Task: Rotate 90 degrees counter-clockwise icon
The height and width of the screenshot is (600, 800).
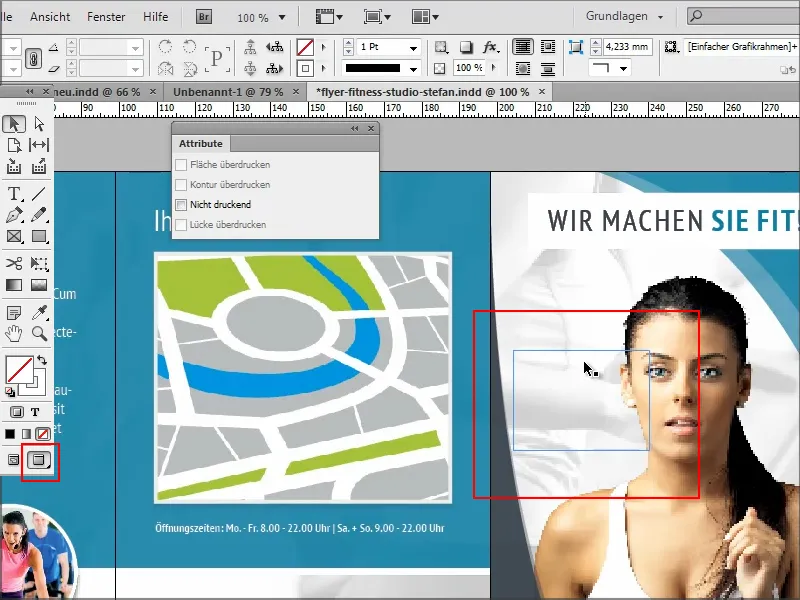Action: 189,47
